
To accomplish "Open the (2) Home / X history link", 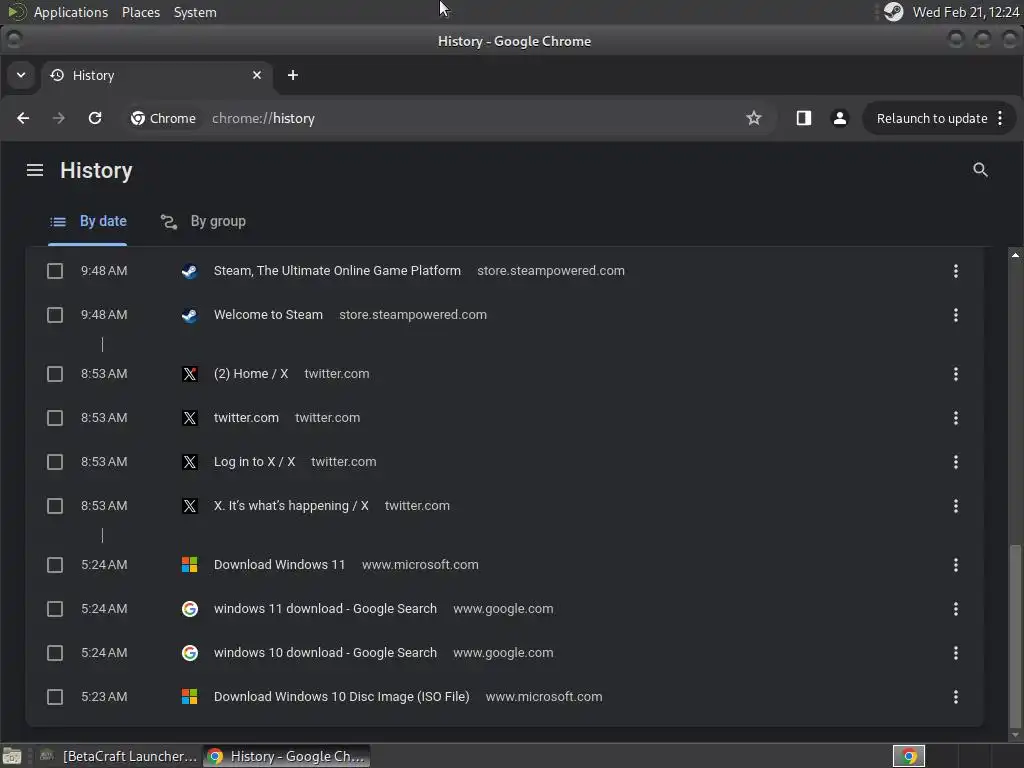I will 251,374.
